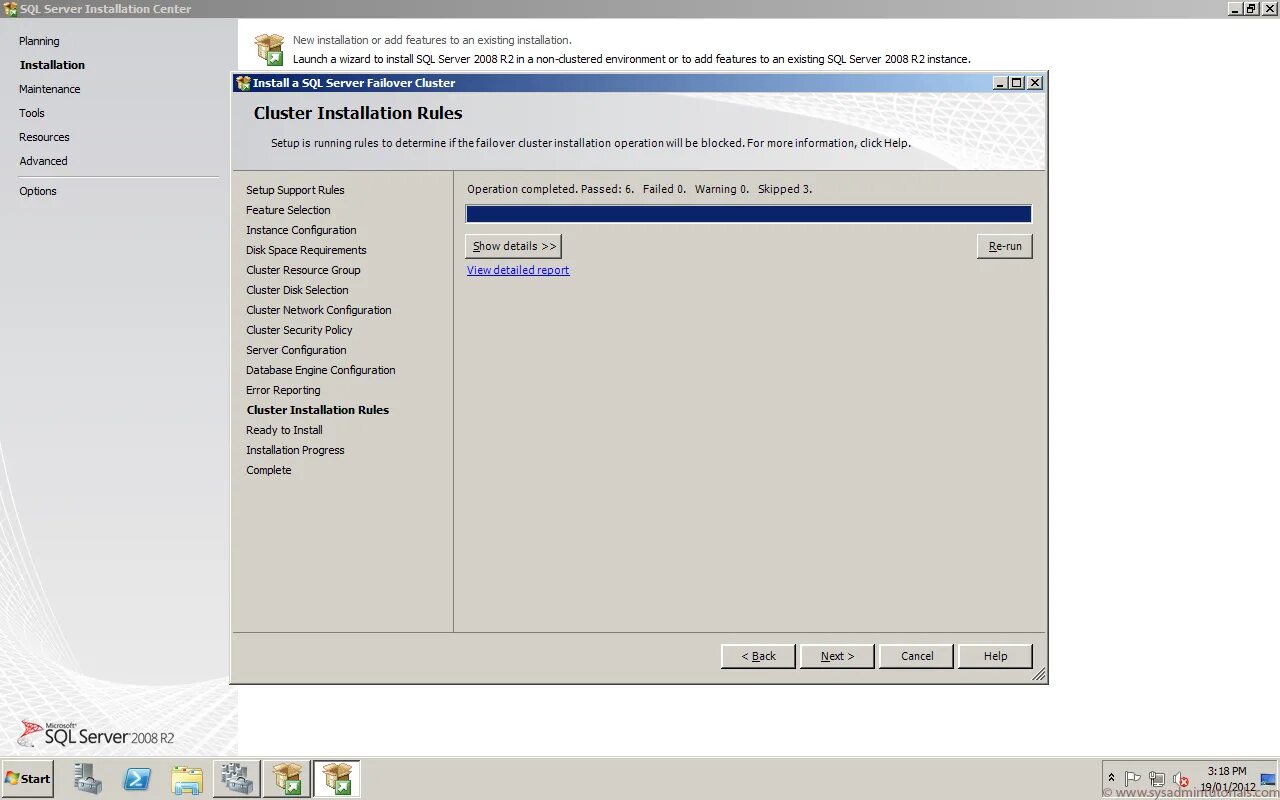This screenshot has height=800, width=1280.
Task: Select Maintenance in Installation Center sidebar
Action: coord(50,89)
